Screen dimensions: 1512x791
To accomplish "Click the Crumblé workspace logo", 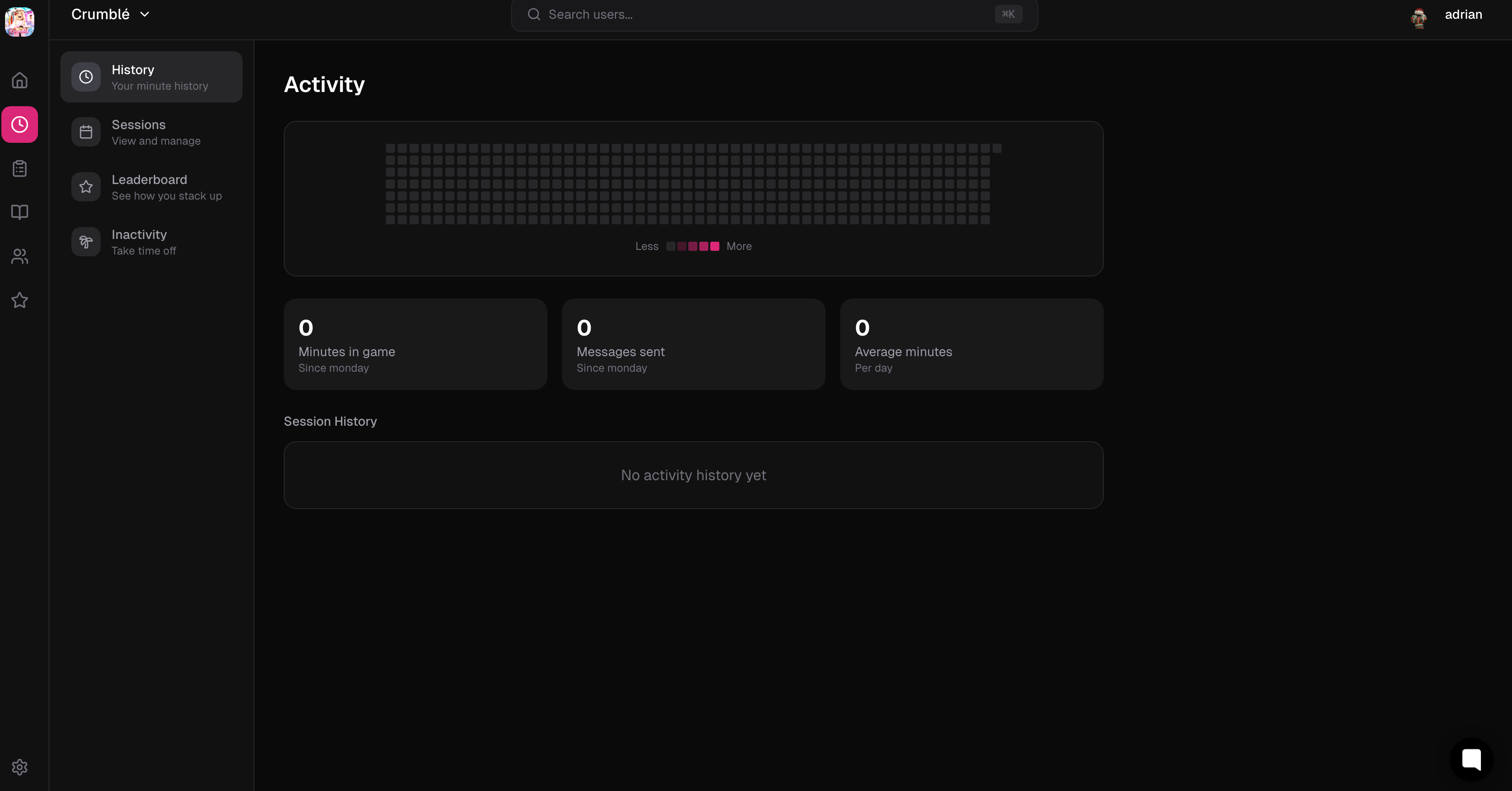I will pyautogui.click(x=19, y=21).
